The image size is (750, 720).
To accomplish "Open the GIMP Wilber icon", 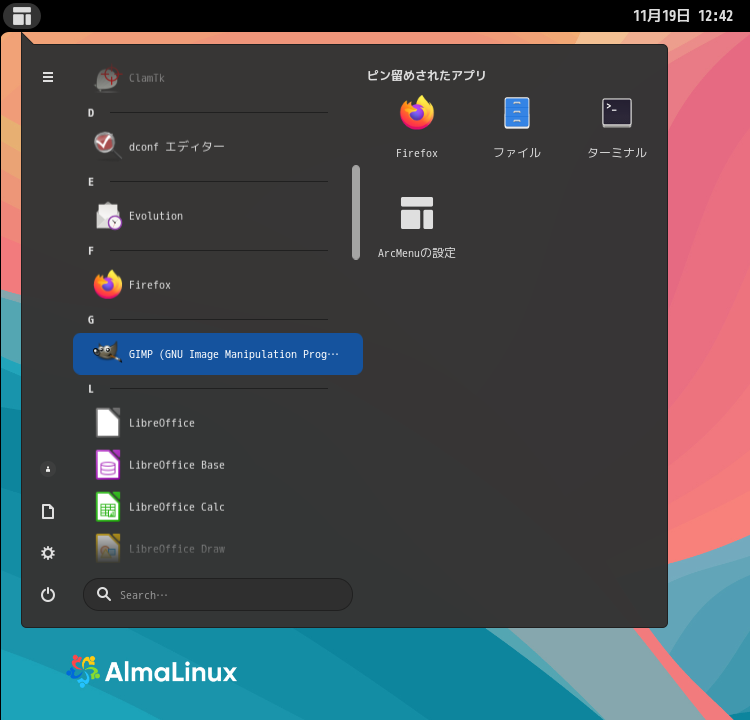I will click(106, 354).
